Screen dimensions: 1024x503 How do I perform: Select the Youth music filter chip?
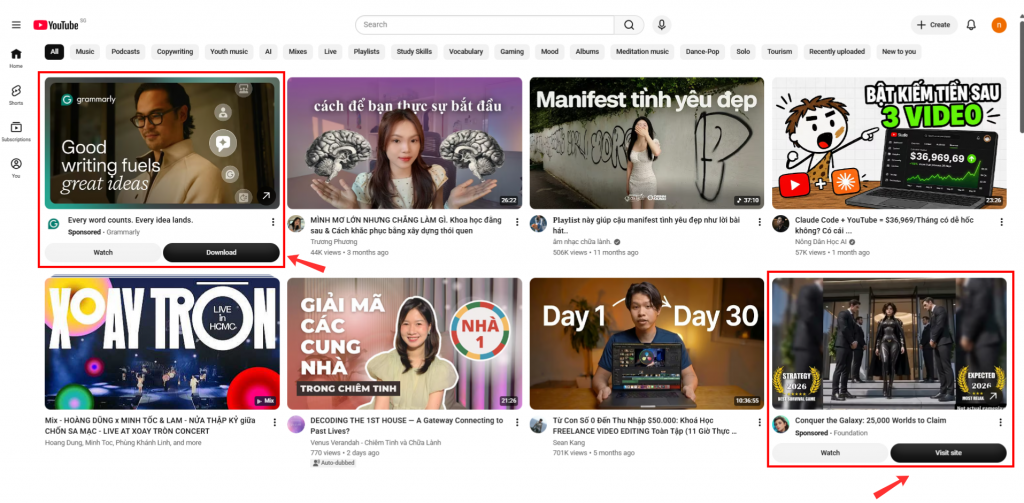(229, 52)
